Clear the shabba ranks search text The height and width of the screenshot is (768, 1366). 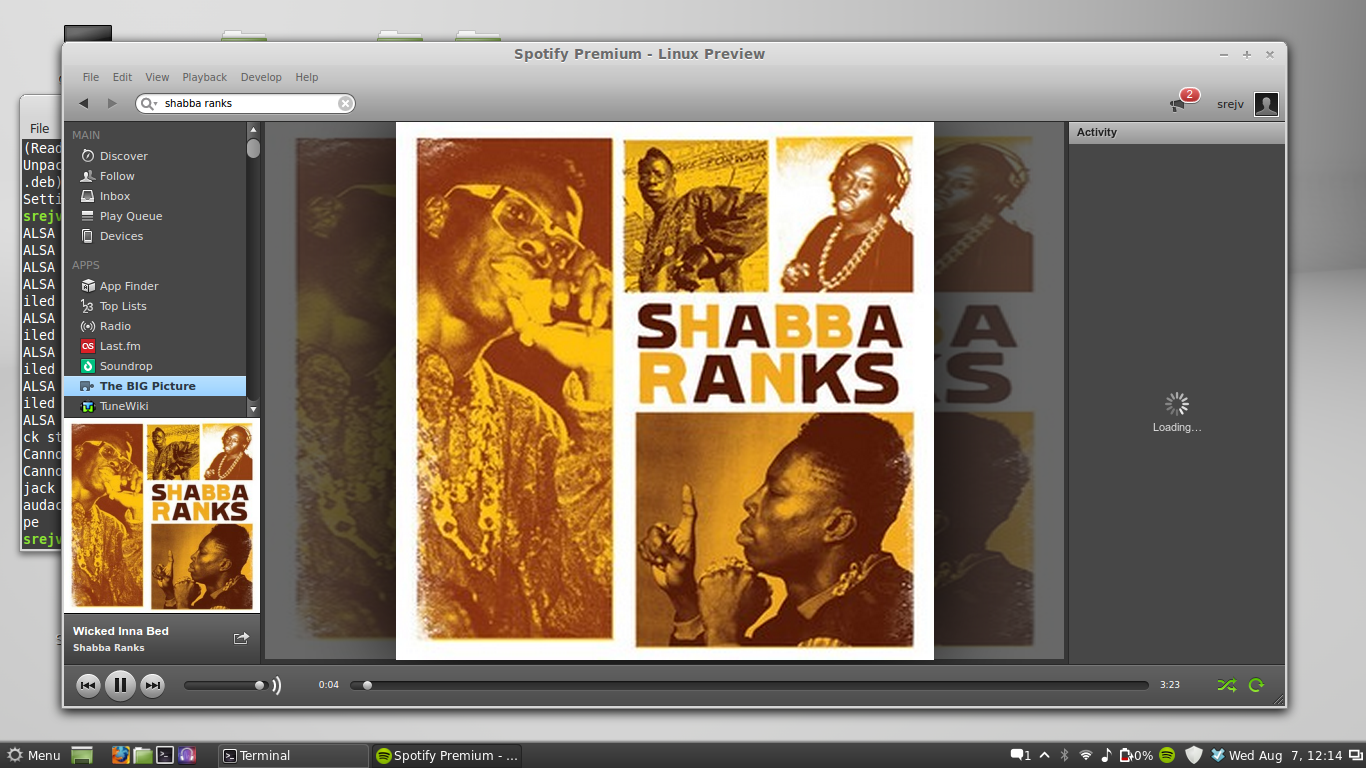click(345, 103)
